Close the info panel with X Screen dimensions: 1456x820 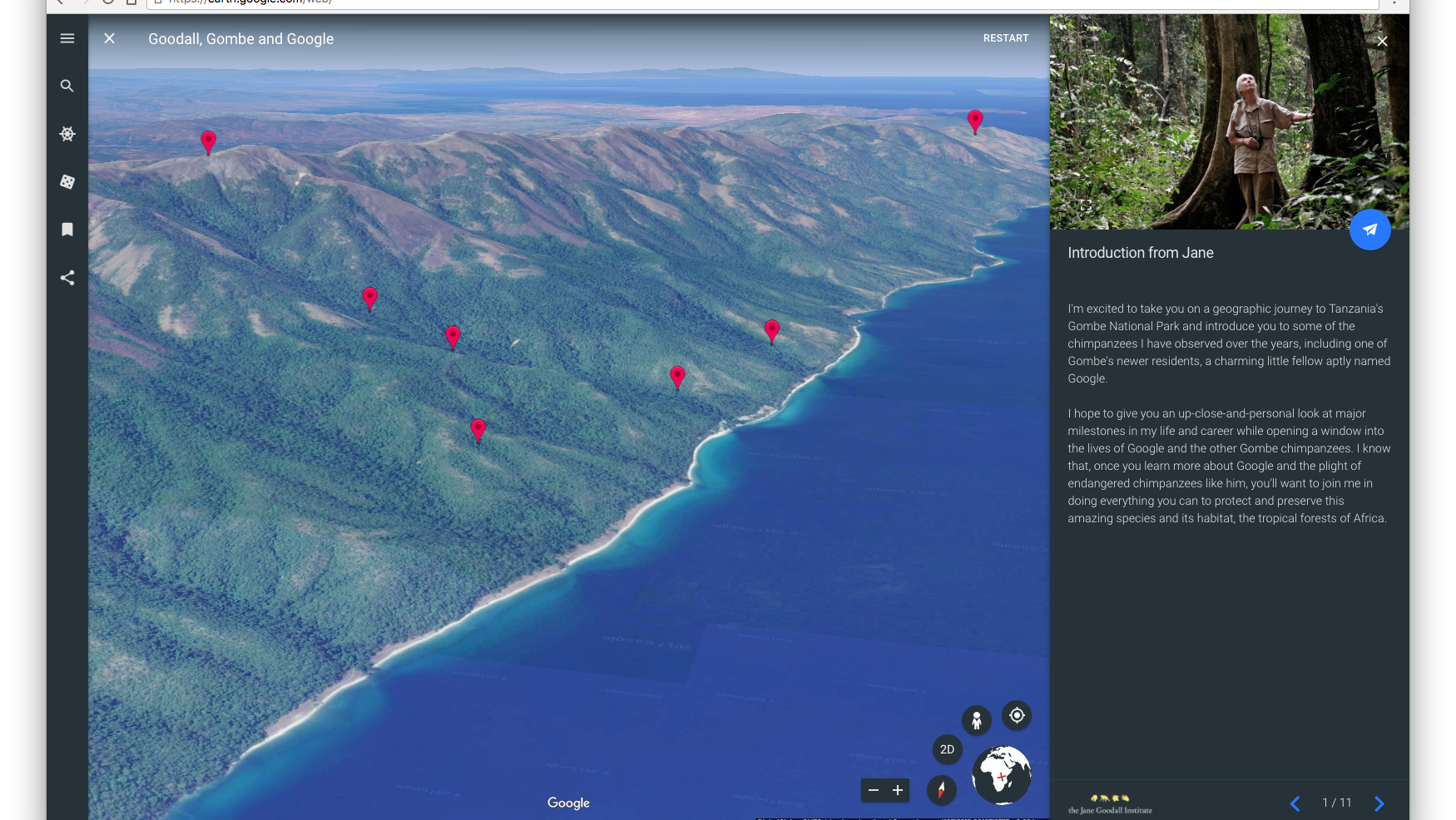tap(1382, 41)
